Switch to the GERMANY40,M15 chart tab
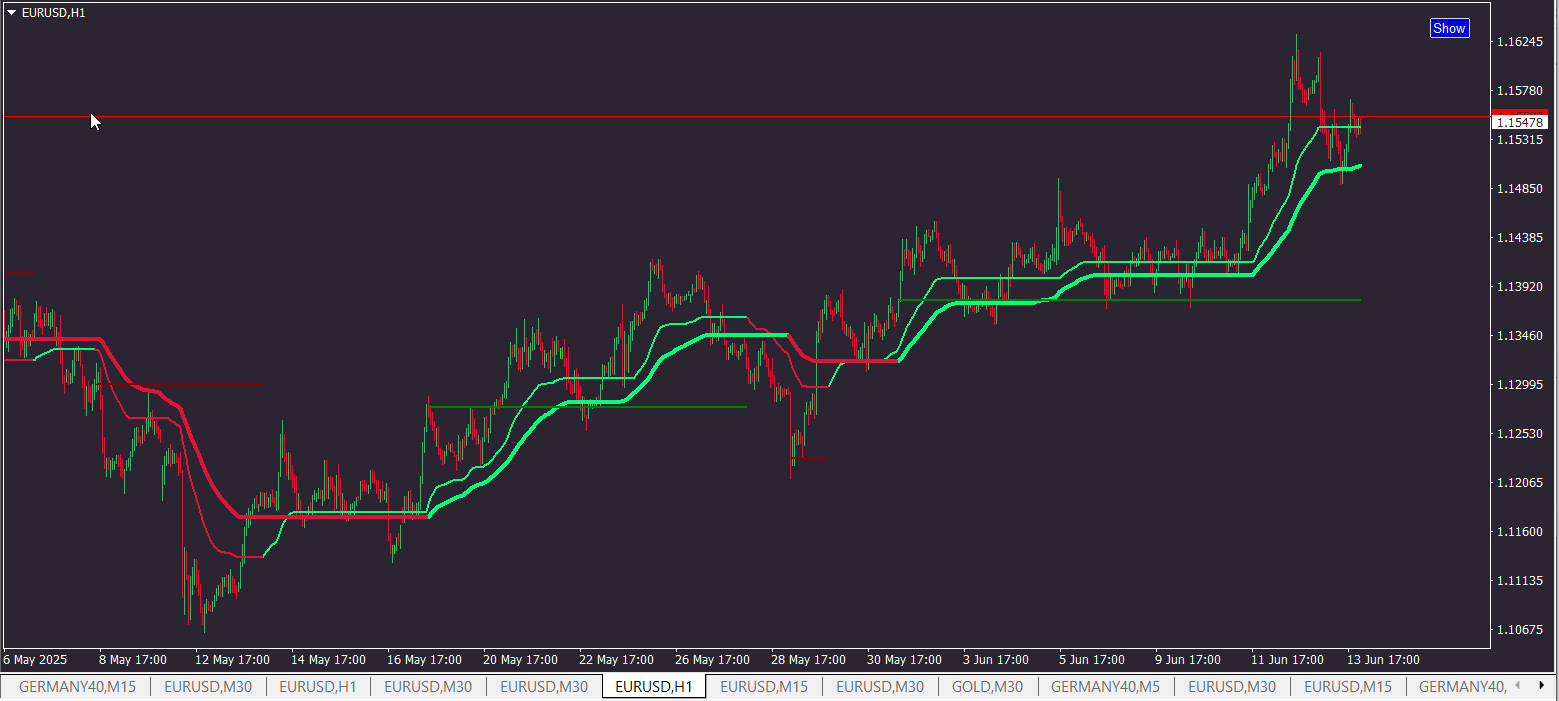This screenshot has width=1559, height=701. click(77, 686)
